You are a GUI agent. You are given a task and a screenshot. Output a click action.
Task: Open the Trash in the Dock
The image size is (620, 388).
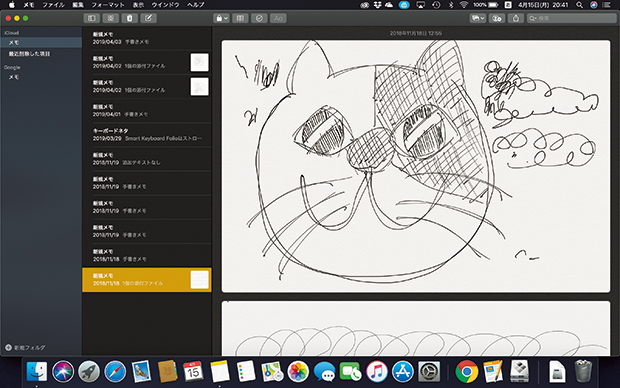[583, 372]
